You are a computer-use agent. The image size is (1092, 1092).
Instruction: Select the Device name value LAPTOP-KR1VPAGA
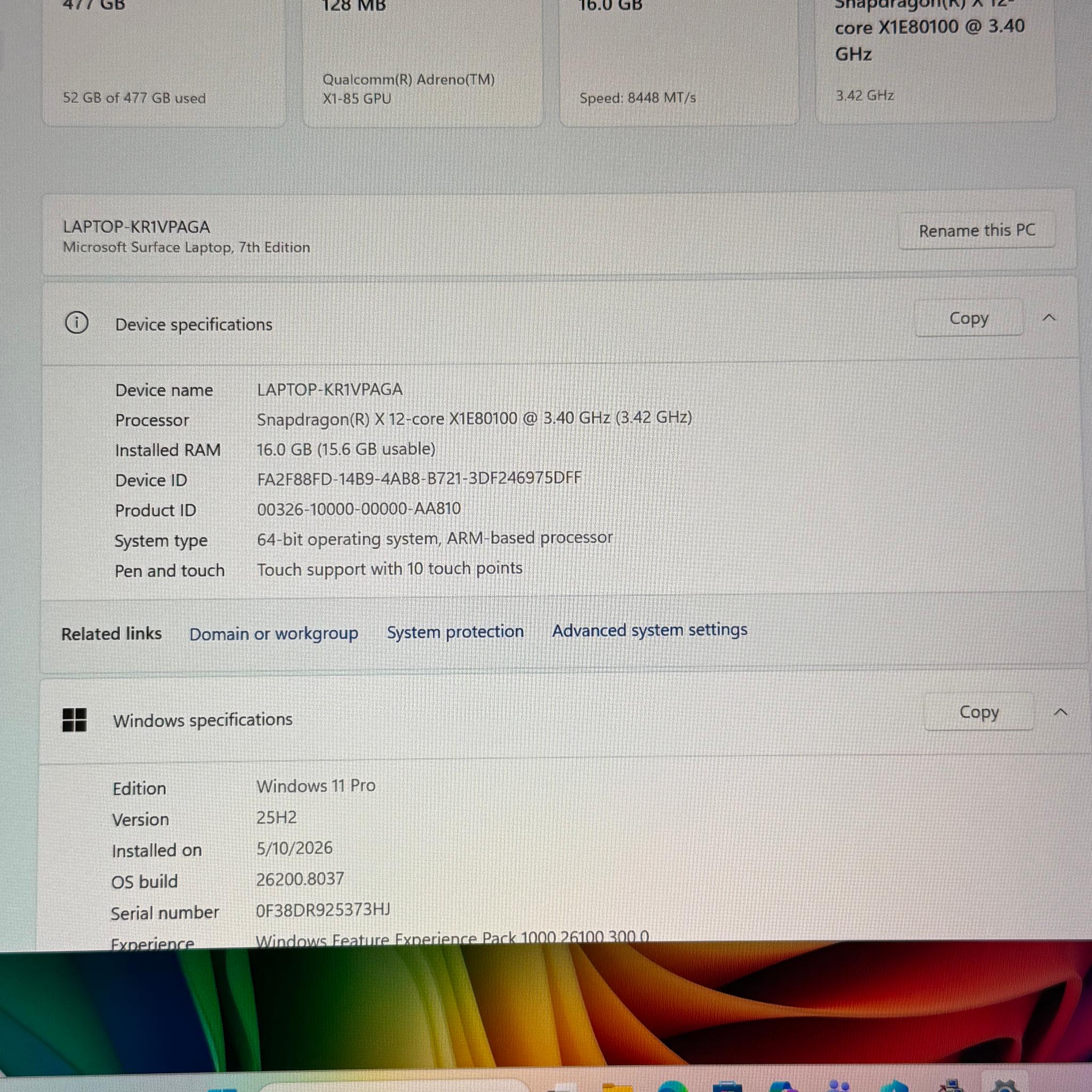[x=330, y=389]
